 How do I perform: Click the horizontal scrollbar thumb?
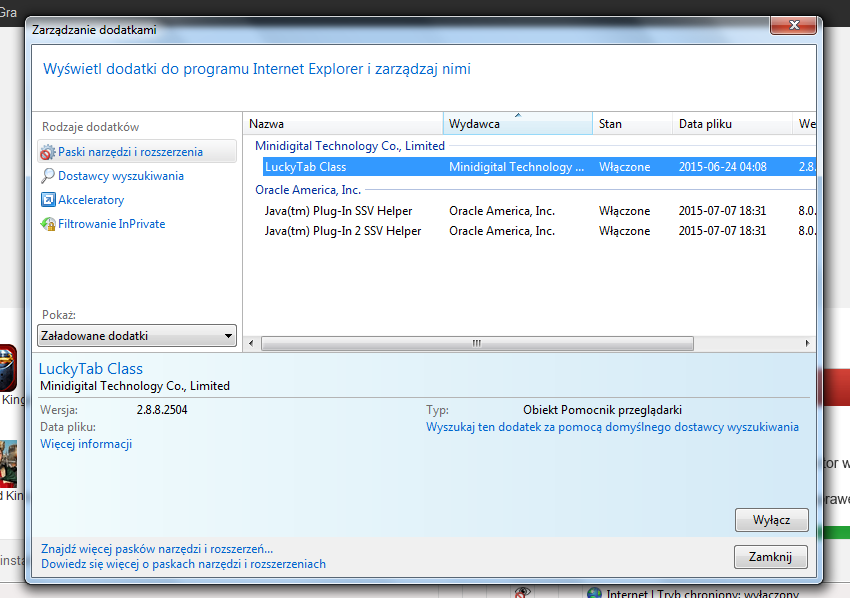(x=477, y=343)
